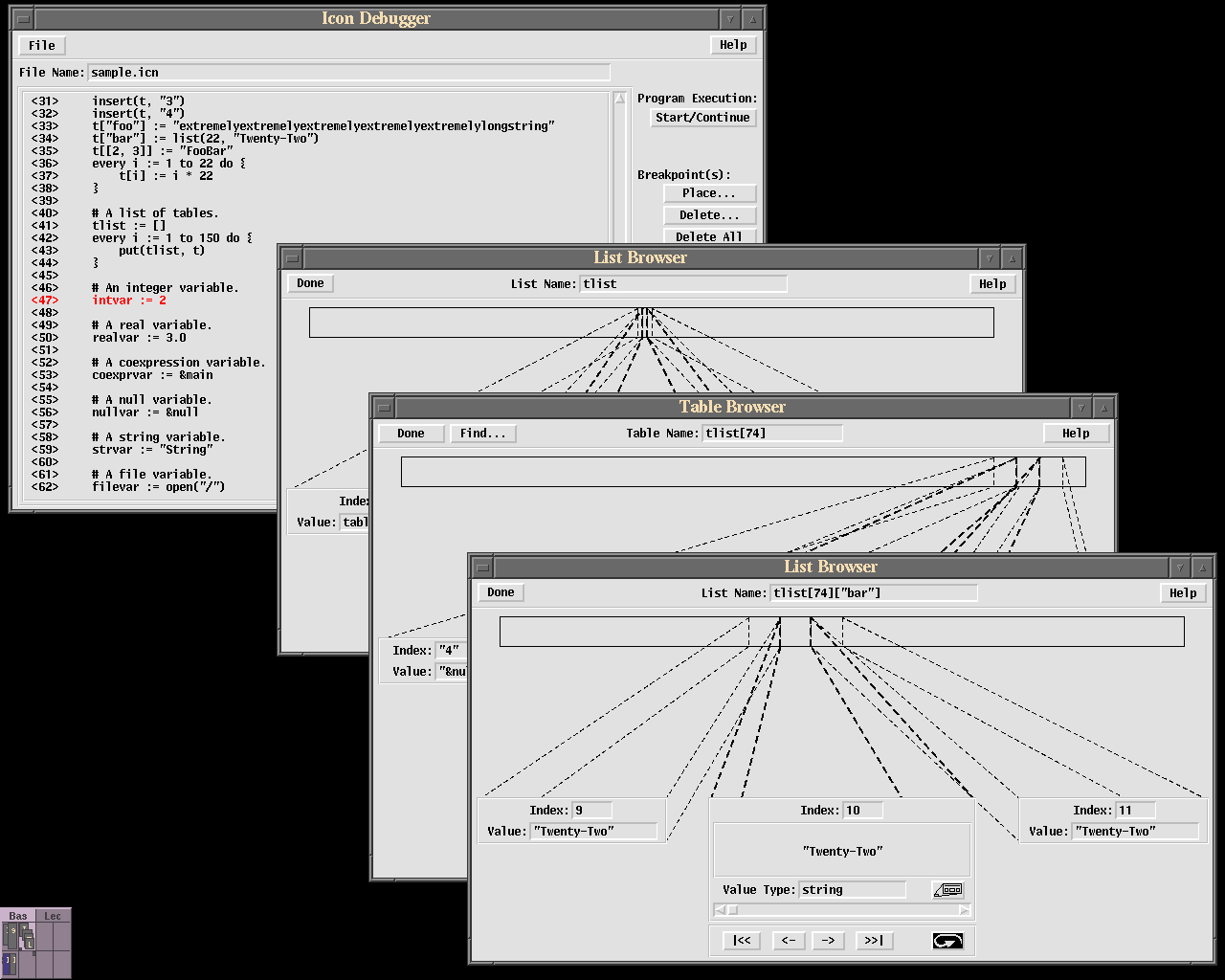Screen dimensions: 1225x980
Task: Jump to last list element with >>|
Action: click(x=874, y=941)
